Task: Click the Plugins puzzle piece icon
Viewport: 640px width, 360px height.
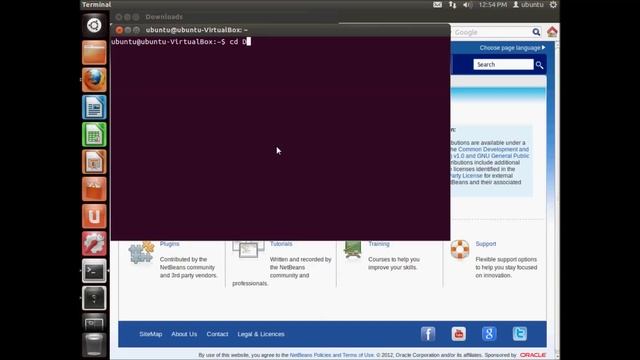Action: tap(141, 252)
